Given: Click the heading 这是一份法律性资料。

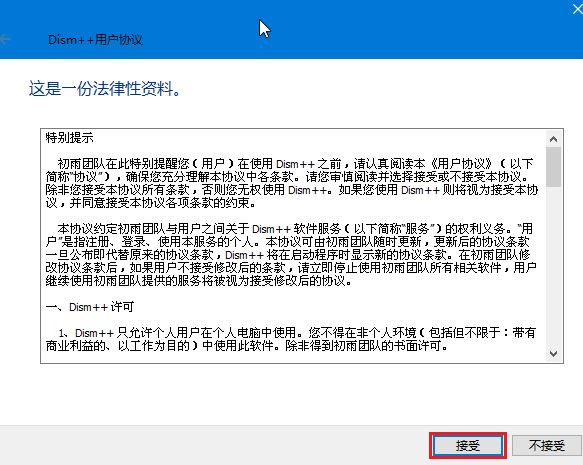Looking at the screenshot, I should pos(105,89).
